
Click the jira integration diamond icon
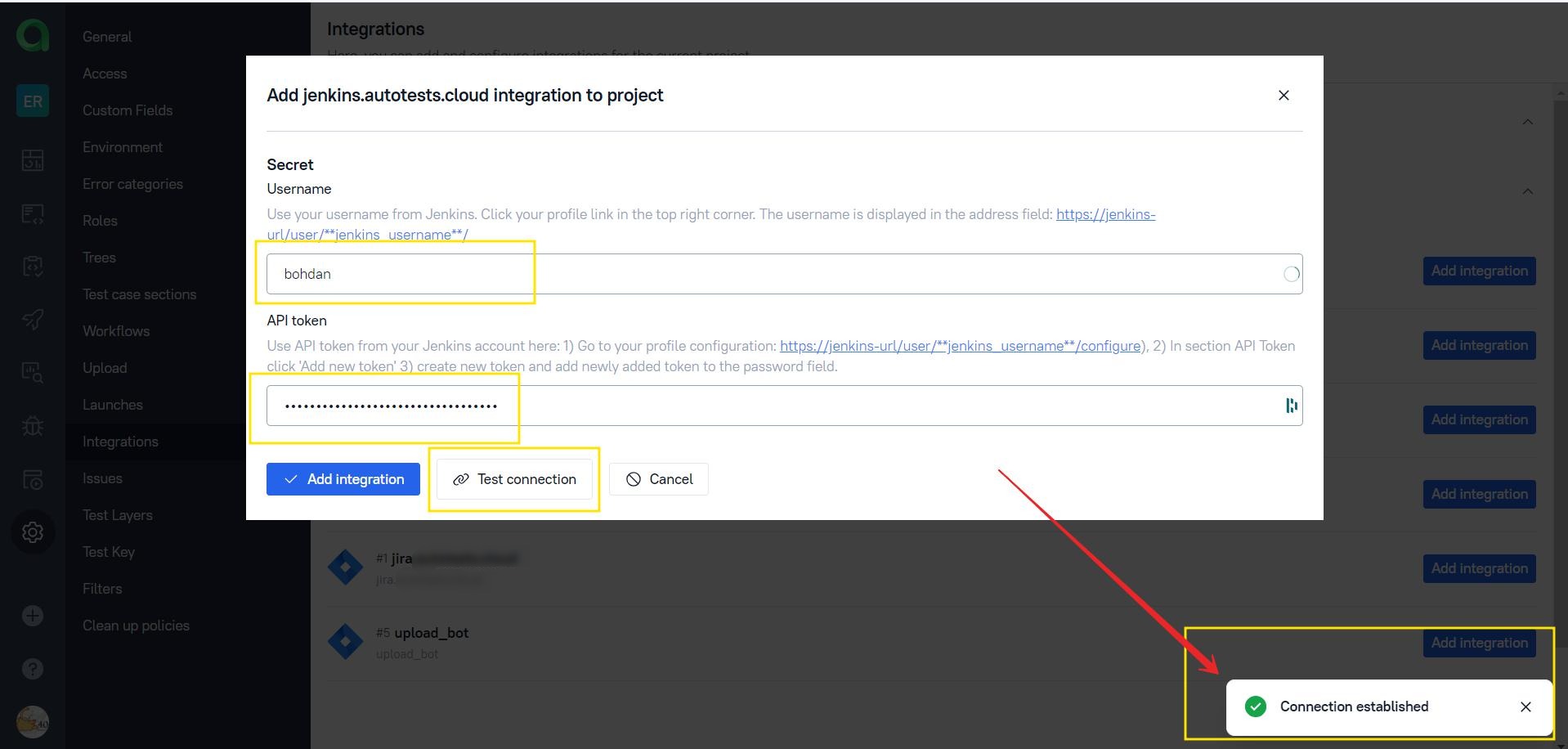point(345,567)
